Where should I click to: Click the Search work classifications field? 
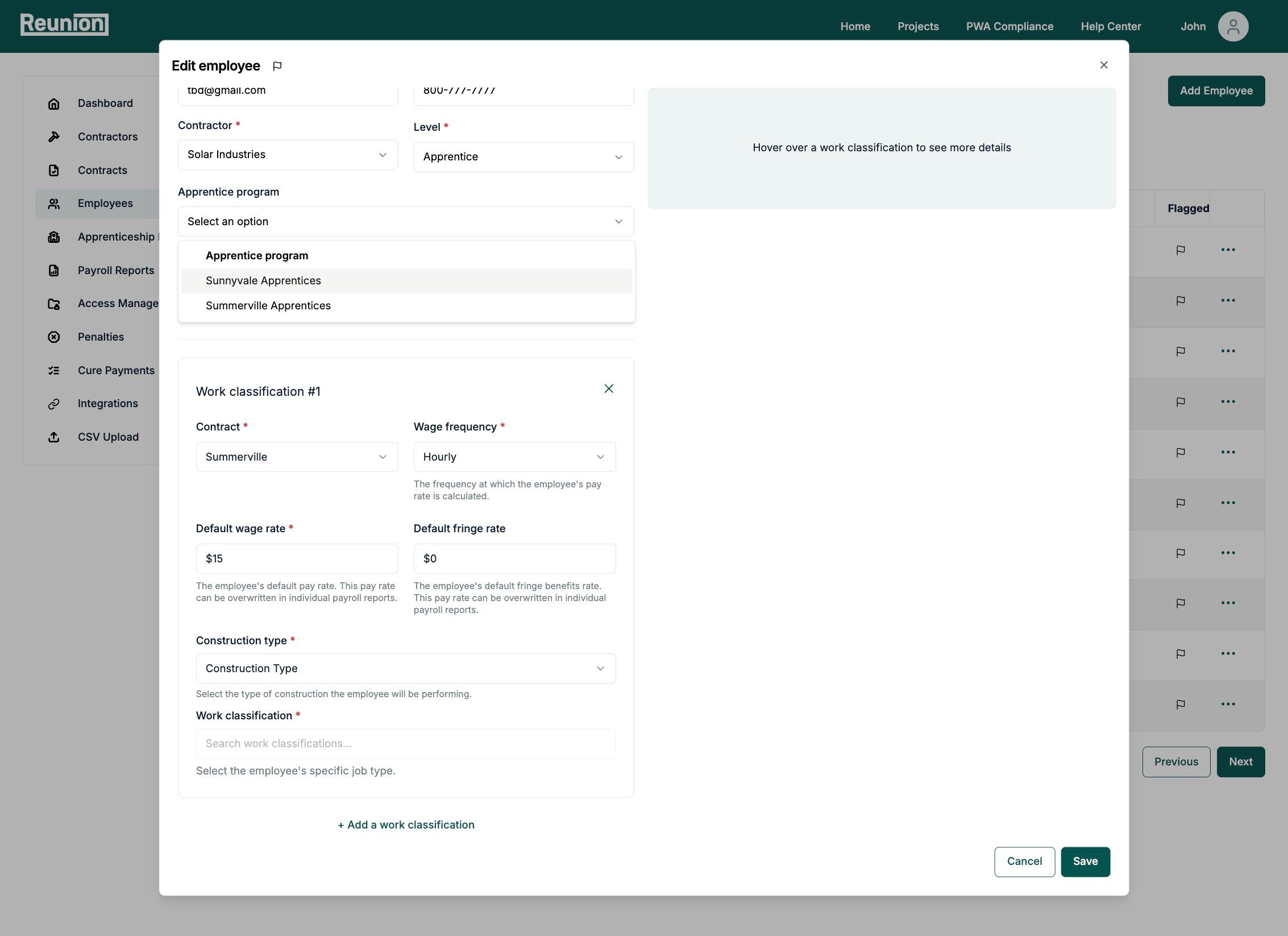click(x=405, y=743)
